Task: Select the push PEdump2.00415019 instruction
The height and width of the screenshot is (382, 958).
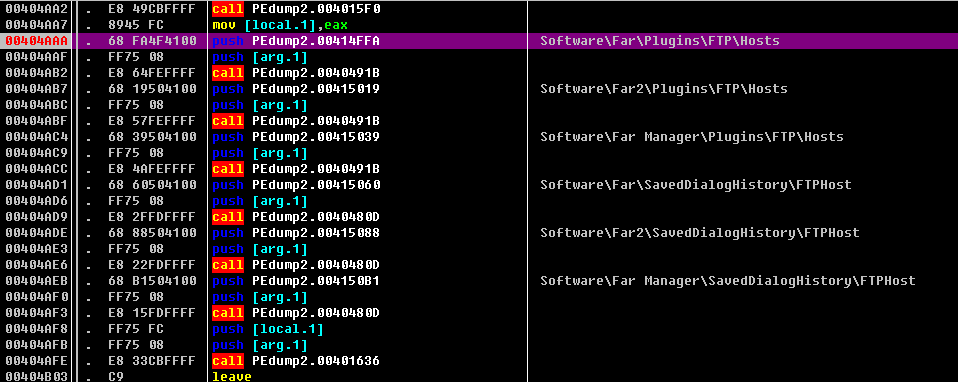Action: [x=296, y=89]
